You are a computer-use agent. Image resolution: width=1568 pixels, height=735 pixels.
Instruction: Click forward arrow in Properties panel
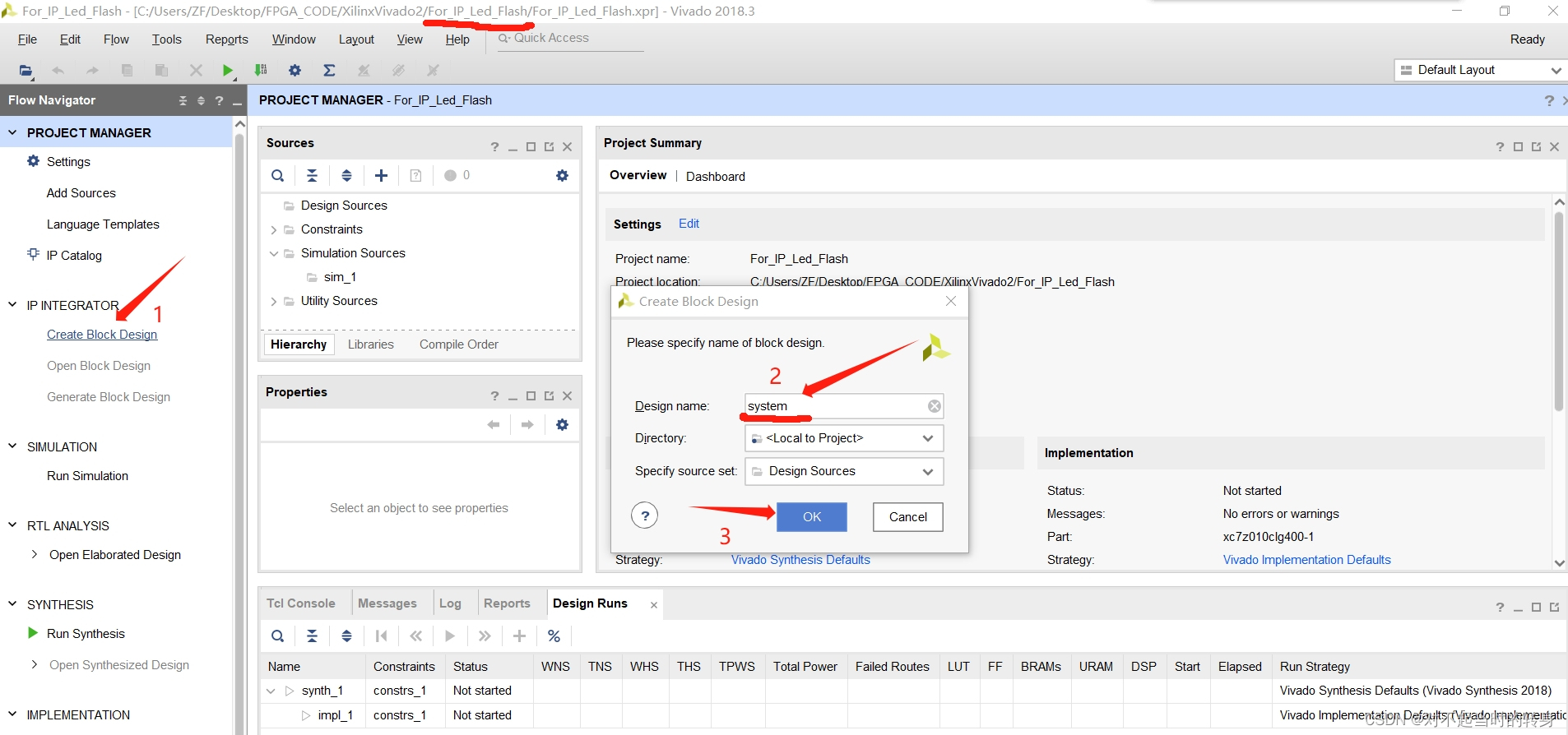coord(527,424)
